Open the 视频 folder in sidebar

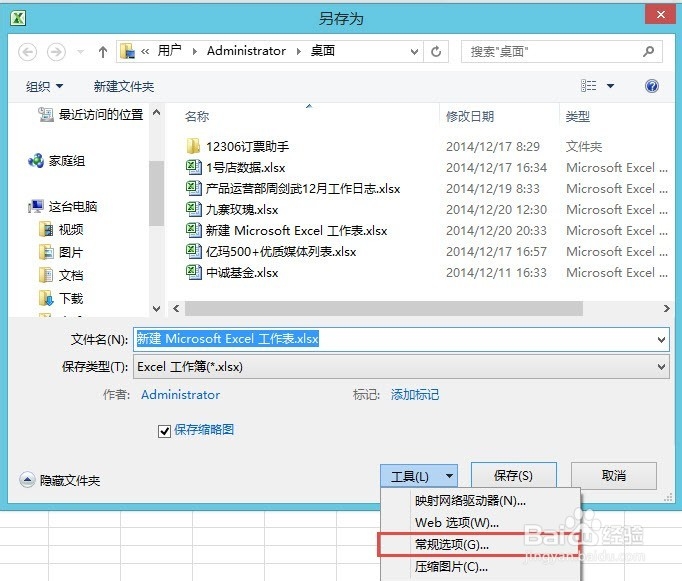tap(61, 229)
